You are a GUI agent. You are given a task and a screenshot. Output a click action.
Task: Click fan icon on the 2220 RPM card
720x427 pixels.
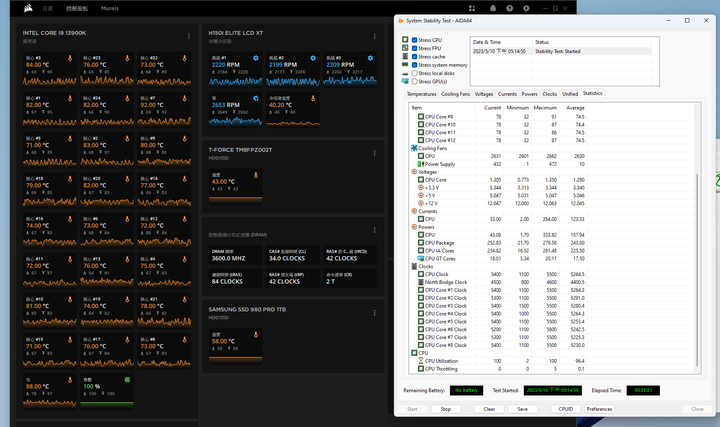(256, 58)
